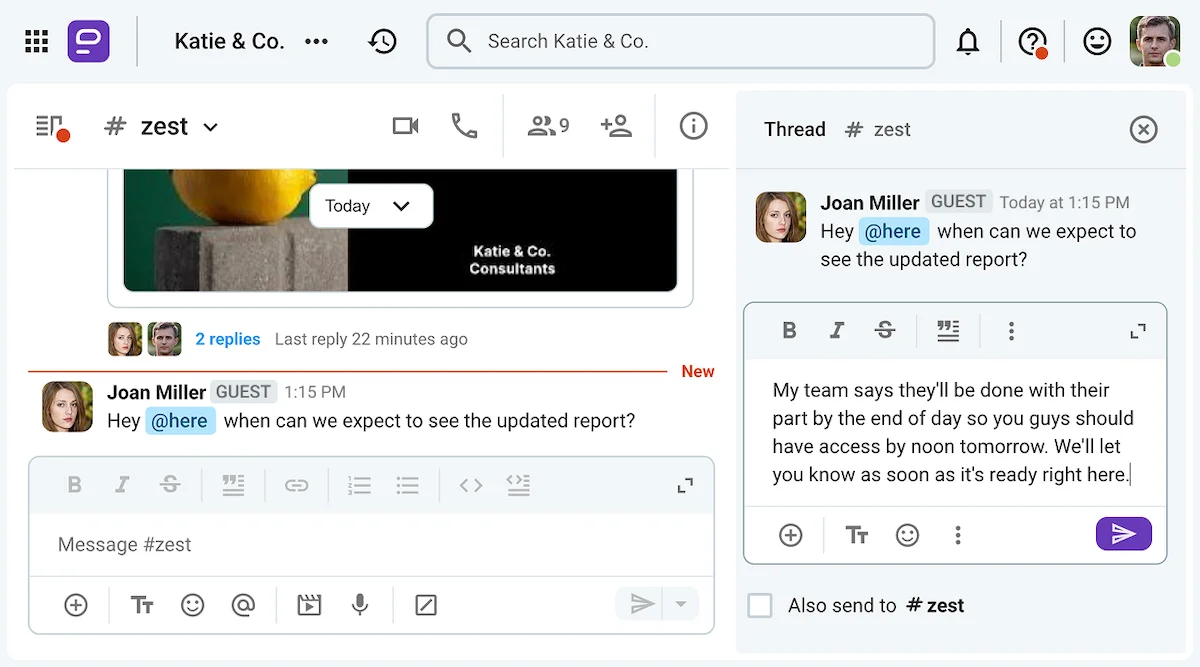Open the Today date dropdown on the image

pos(371,205)
